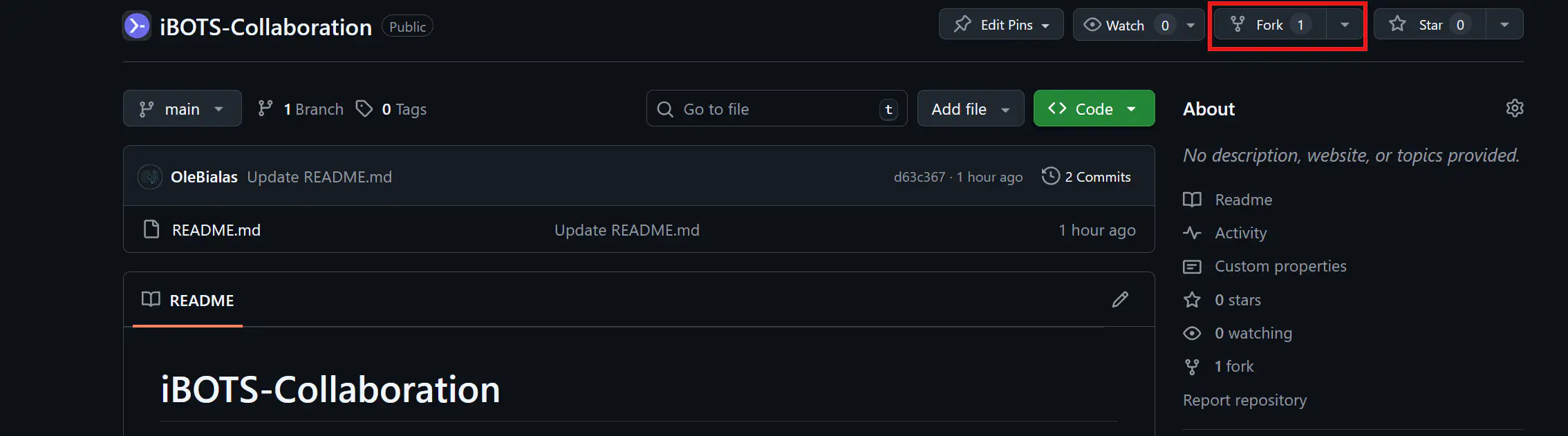Click the commit history clock icon
This screenshot has height=436, width=1568.
pyautogui.click(x=1050, y=176)
